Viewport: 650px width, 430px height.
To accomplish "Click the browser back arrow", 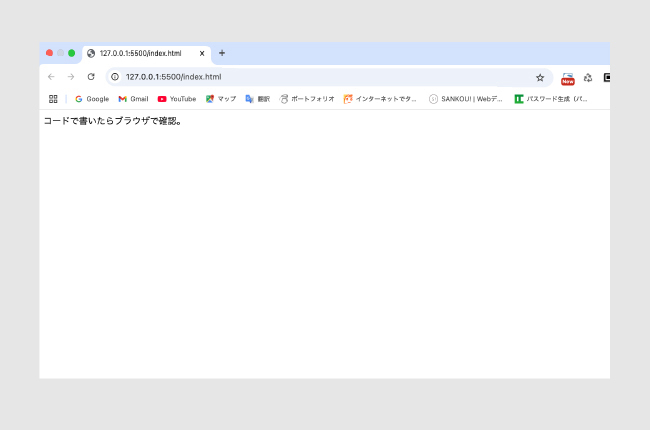I will click(x=51, y=77).
